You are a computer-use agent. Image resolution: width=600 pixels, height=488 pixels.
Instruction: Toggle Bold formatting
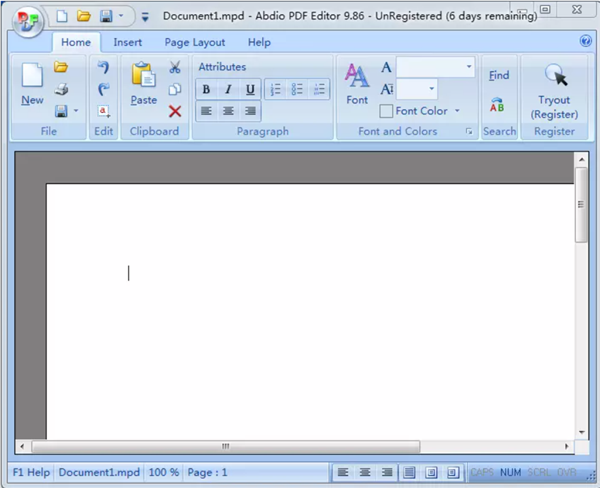206,90
